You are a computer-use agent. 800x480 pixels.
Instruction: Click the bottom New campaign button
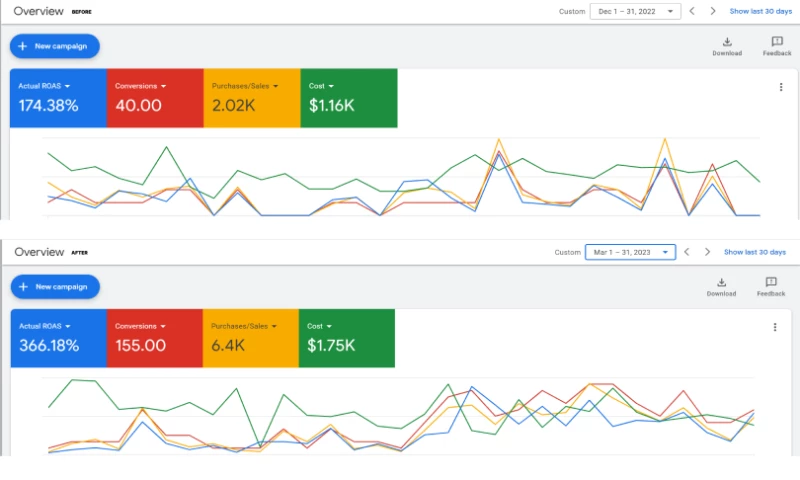[55, 287]
